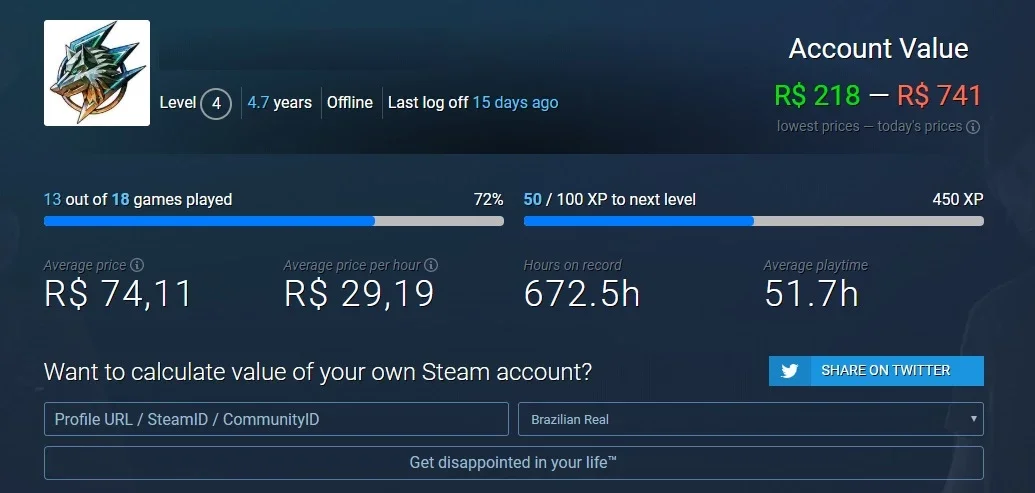The image size is (1035, 493).
Task: Click Get disappointed in your life button
Action: [514, 463]
